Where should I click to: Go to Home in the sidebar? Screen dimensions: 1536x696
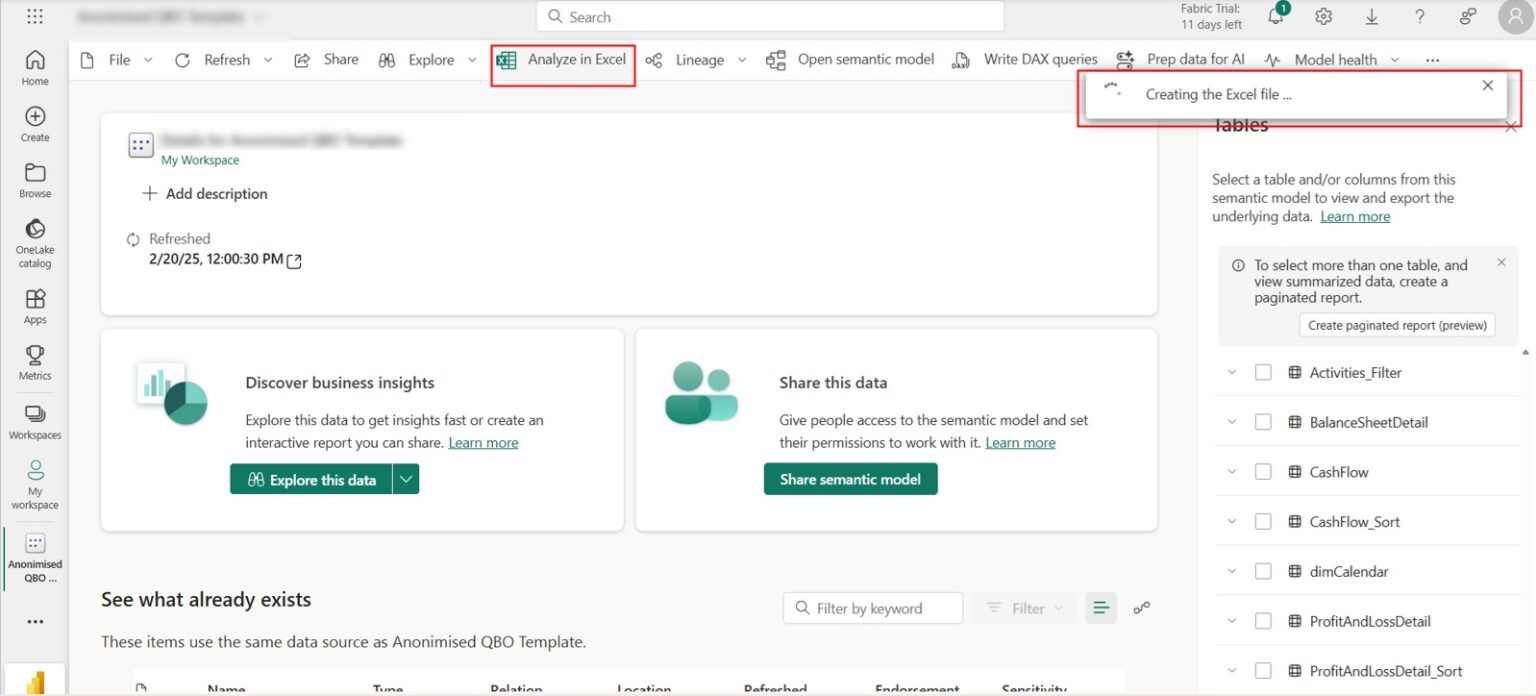(35, 67)
